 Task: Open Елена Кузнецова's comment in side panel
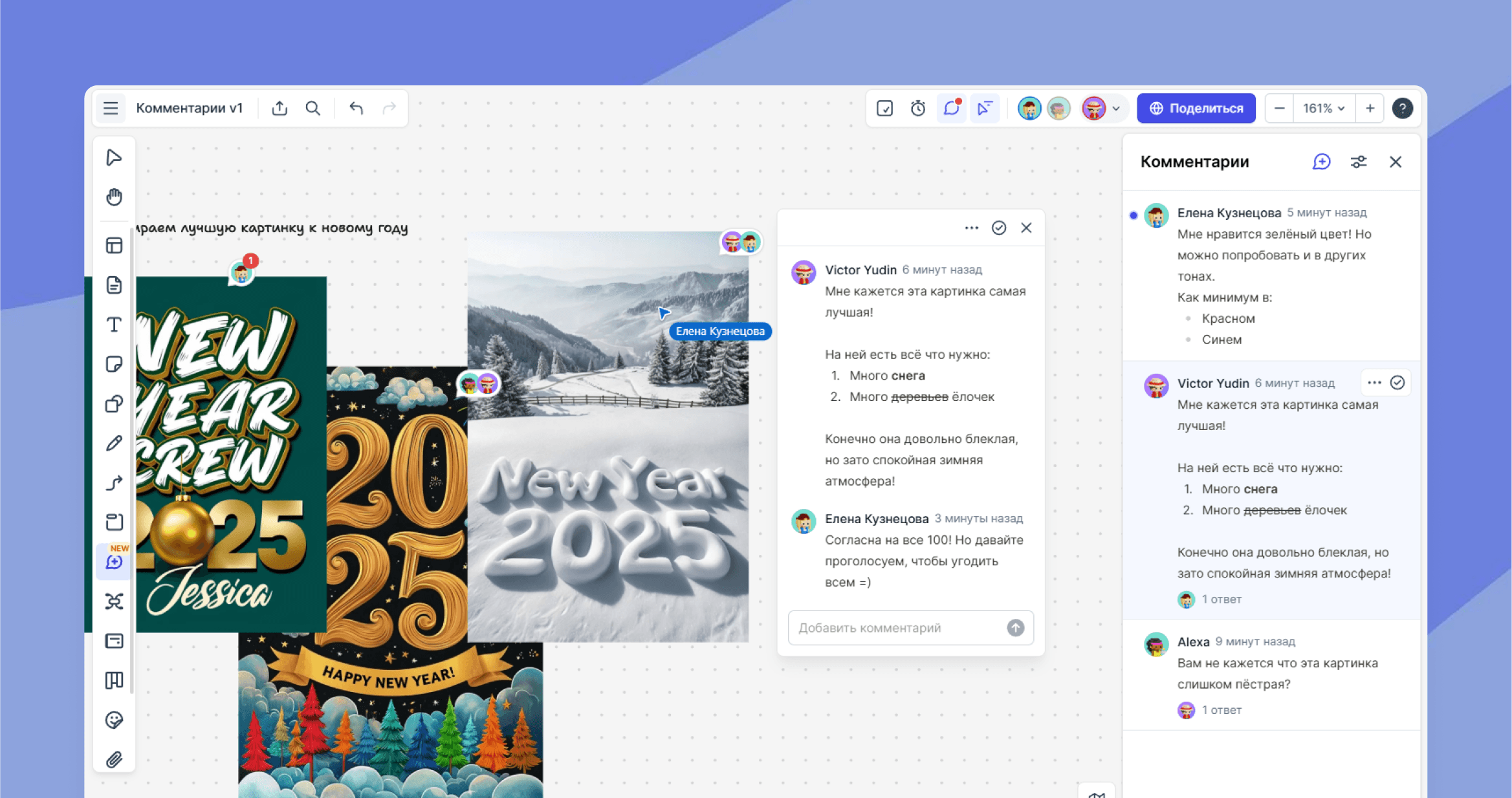click(1271, 276)
